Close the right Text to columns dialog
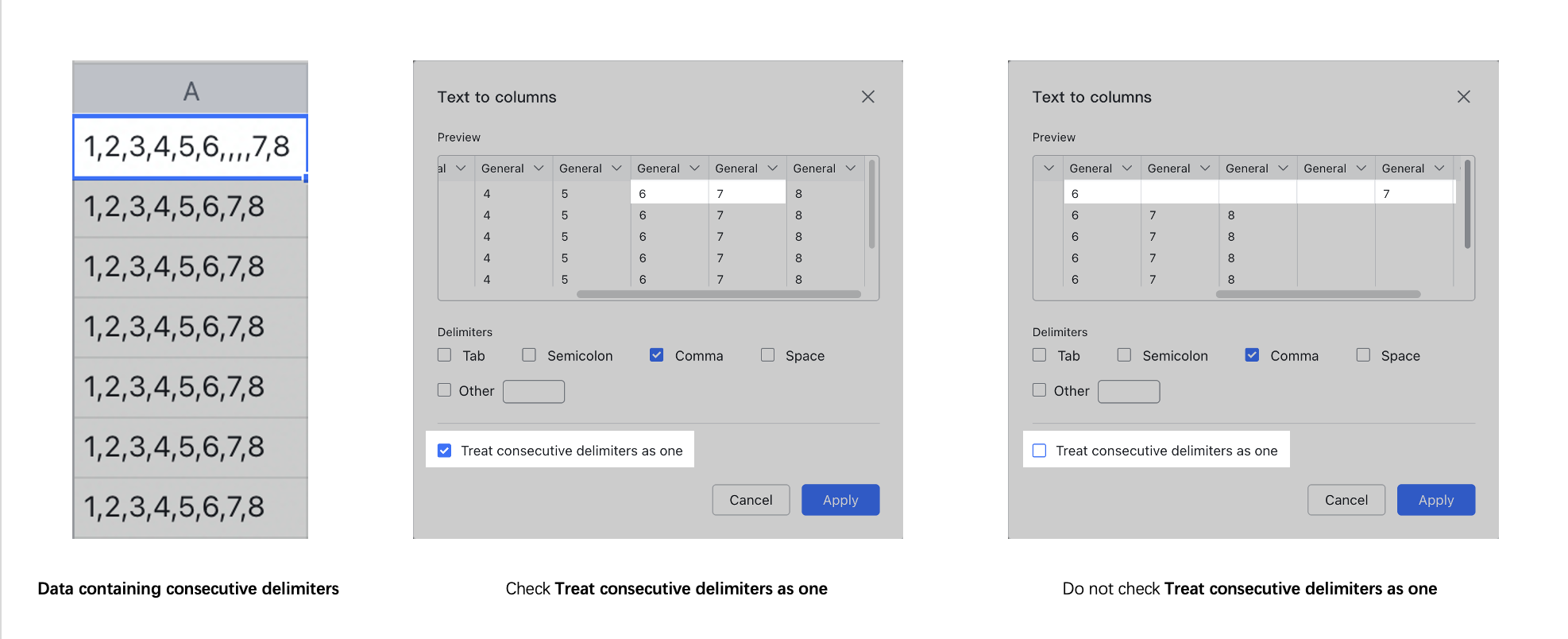 point(1464,96)
